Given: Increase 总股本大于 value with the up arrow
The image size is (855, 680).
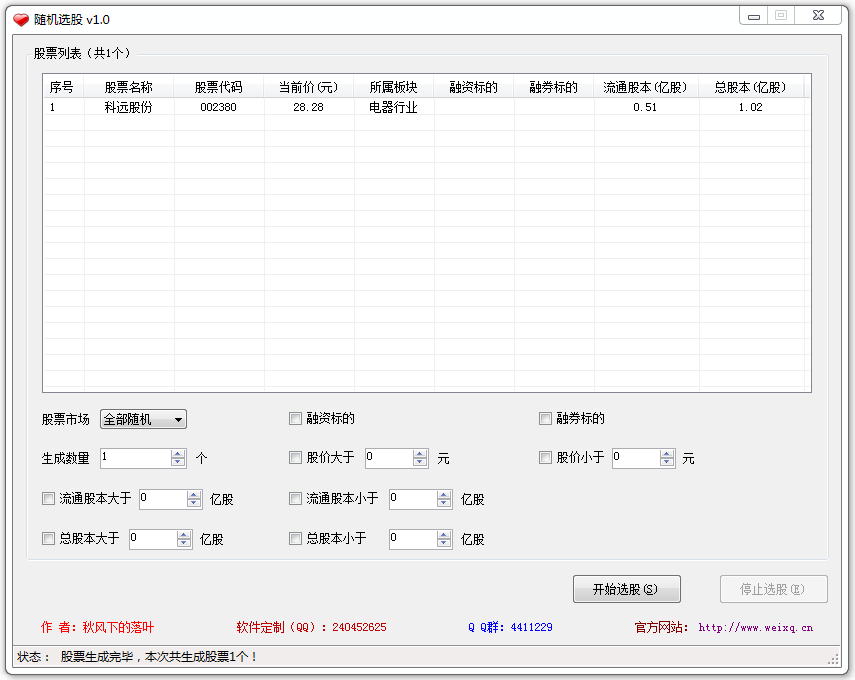Looking at the screenshot, I should coord(184,534).
